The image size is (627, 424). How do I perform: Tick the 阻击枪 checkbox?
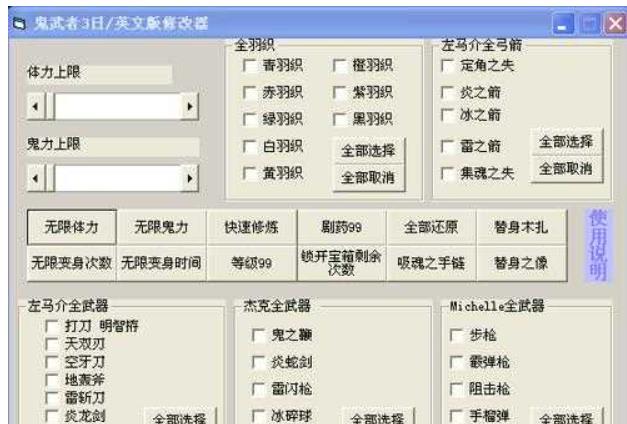point(457,389)
